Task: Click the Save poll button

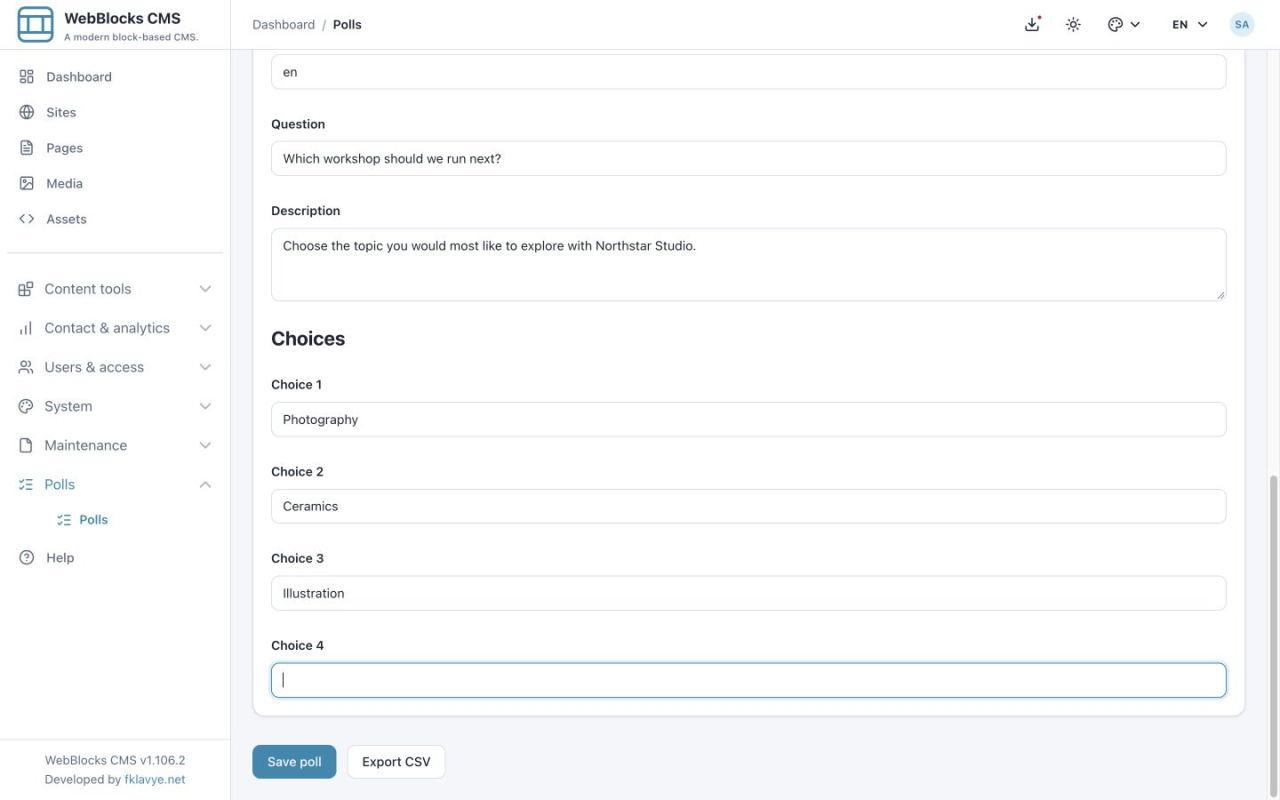Action: click(x=294, y=762)
